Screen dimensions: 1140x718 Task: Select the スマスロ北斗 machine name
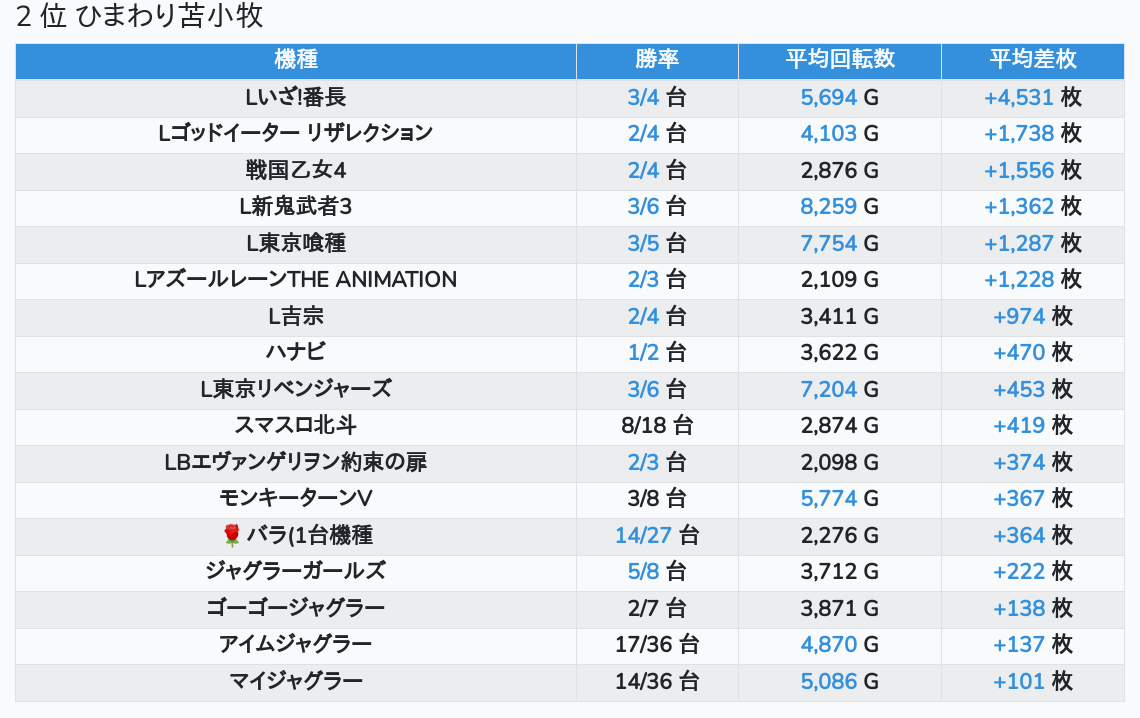click(x=296, y=425)
